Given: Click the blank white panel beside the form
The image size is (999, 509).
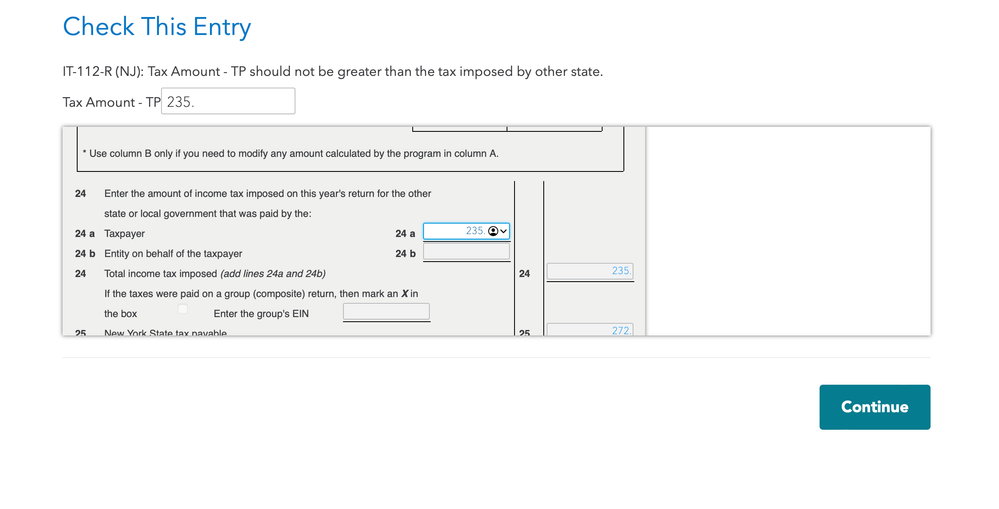Looking at the screenshot, I should (788, 230).
